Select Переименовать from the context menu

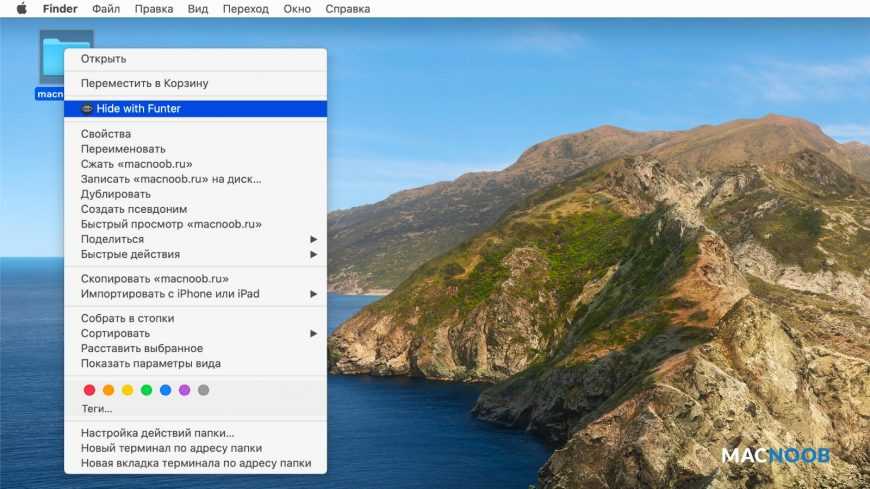(123, 149)
